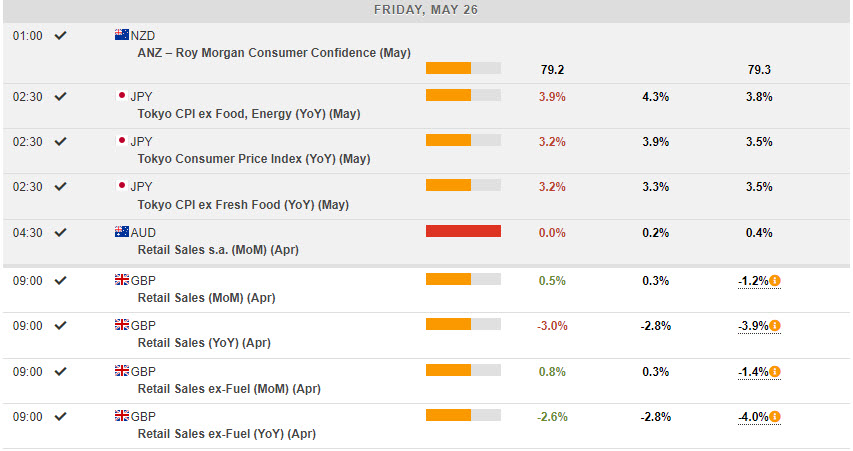
Task: Toggle the checkmark on the 01:00 NZD row
Action: tap(60, 35)
